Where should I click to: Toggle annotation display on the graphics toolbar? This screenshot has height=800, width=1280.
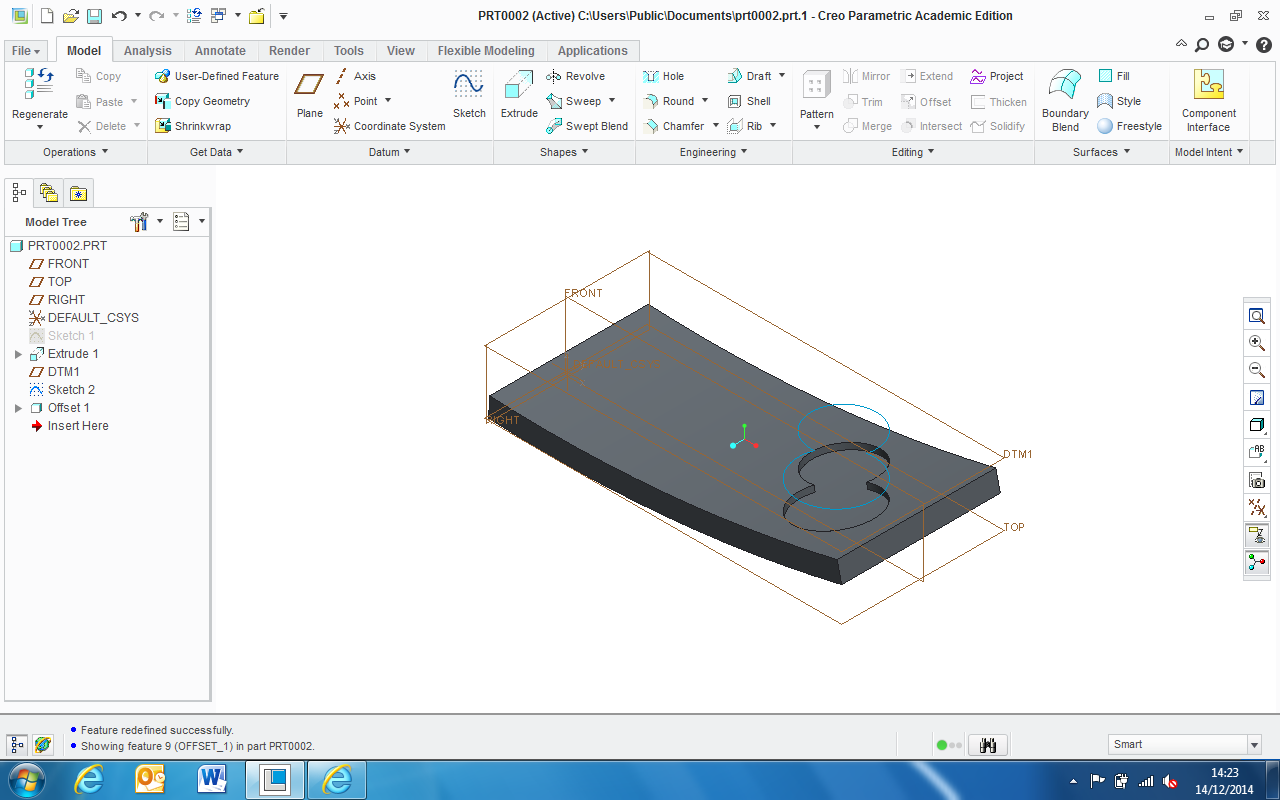(1257, 535)
